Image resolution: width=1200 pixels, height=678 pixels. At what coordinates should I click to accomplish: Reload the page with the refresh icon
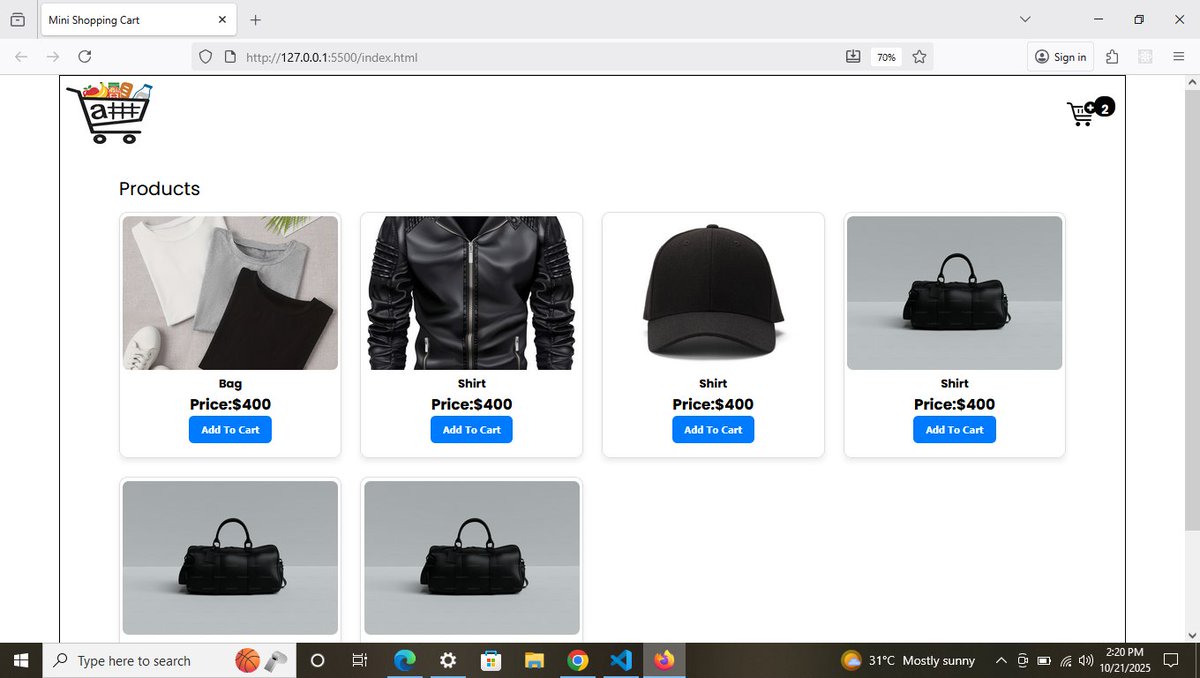tap(85, 57)
